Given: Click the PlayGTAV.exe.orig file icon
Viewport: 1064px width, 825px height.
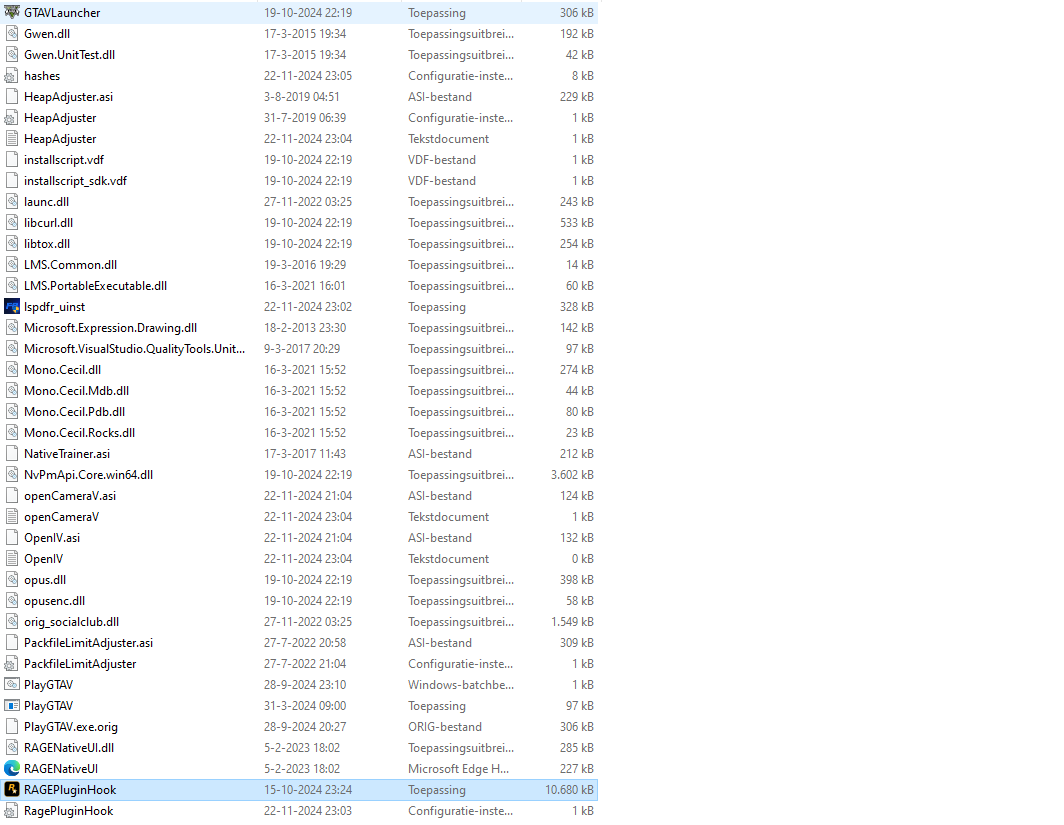Looking at the screenshot, I should (x=12, y=727).
